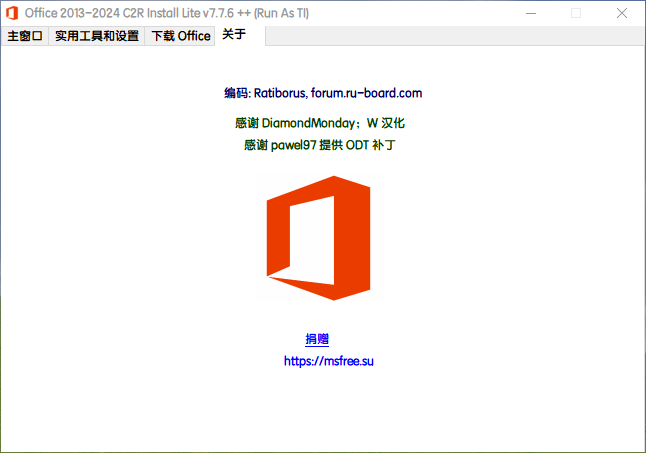Open the https://msfree.su link
This screenshot has height=453, width=646.
pos(328,361)
